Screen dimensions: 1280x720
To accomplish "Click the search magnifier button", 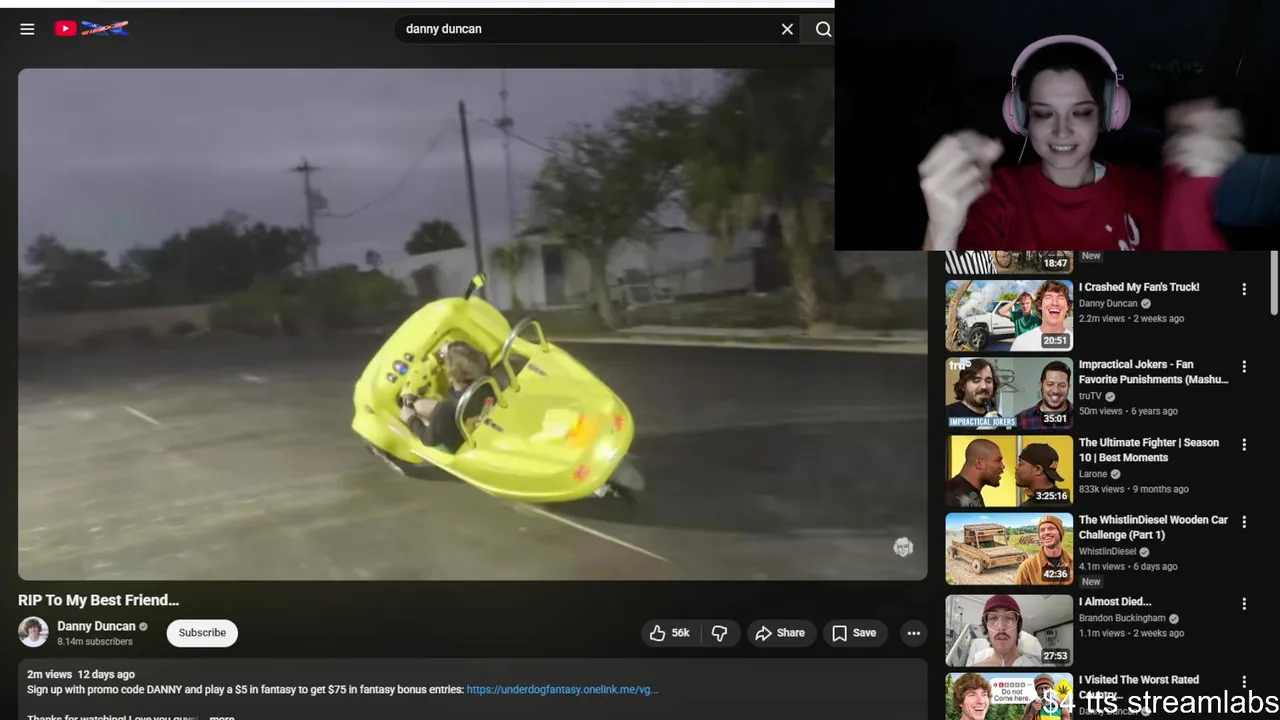I will click(x=823, y=29).
